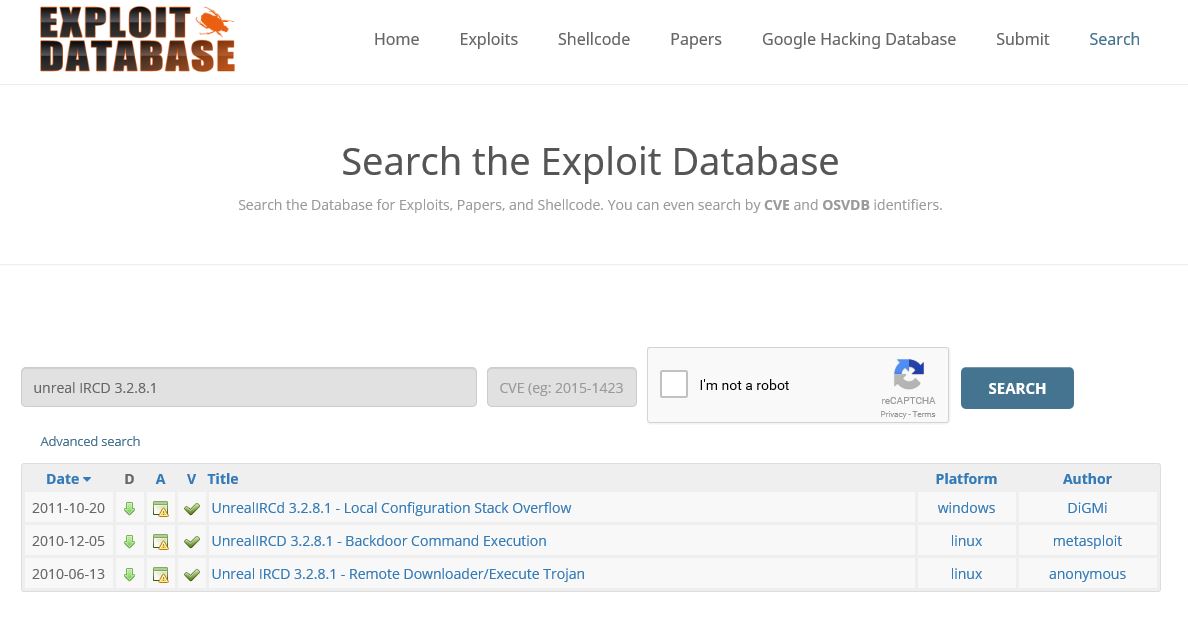Sort results by Date column

click(x=68, y=479)
